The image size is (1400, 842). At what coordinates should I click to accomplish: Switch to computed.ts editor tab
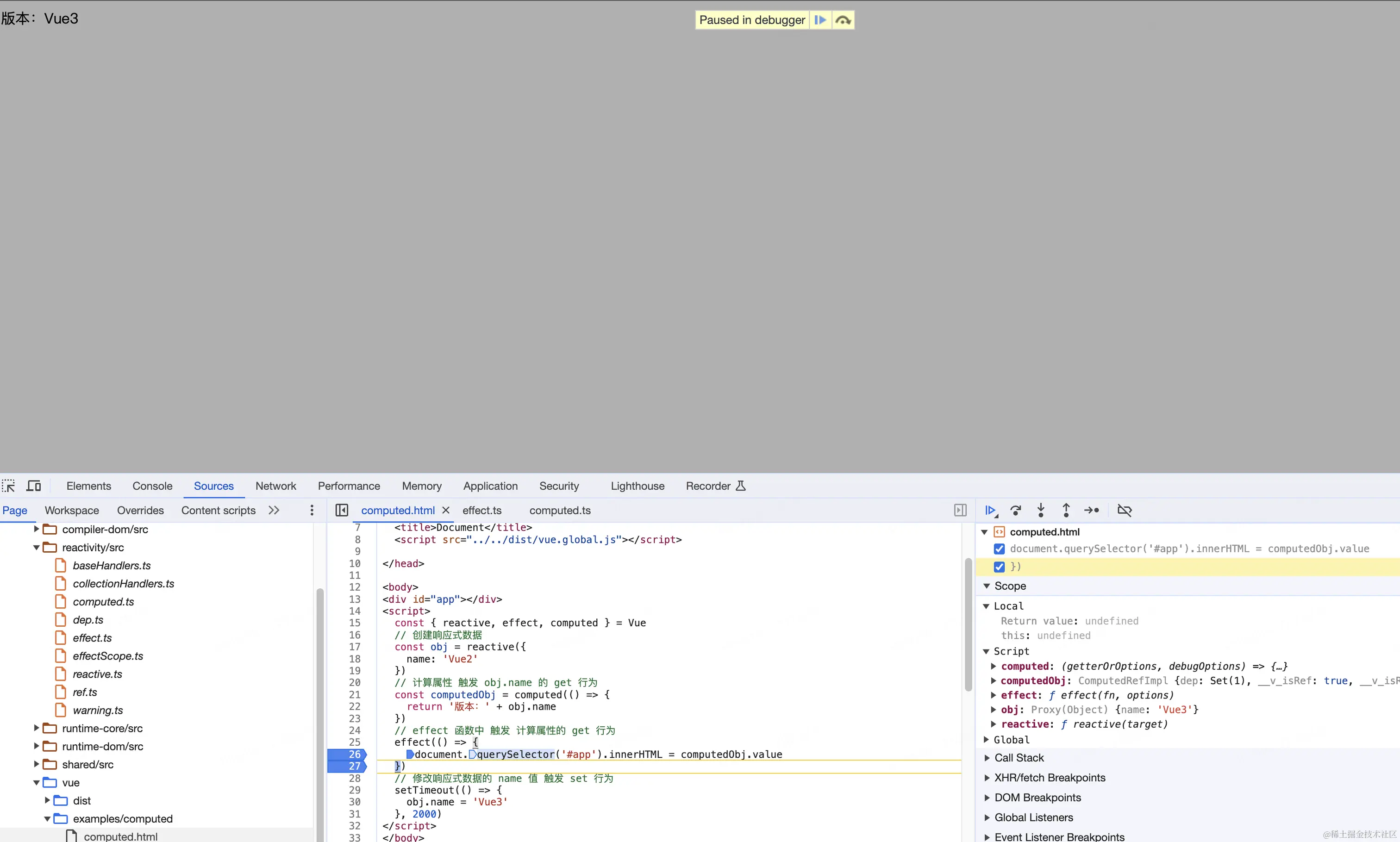point(560,510)
